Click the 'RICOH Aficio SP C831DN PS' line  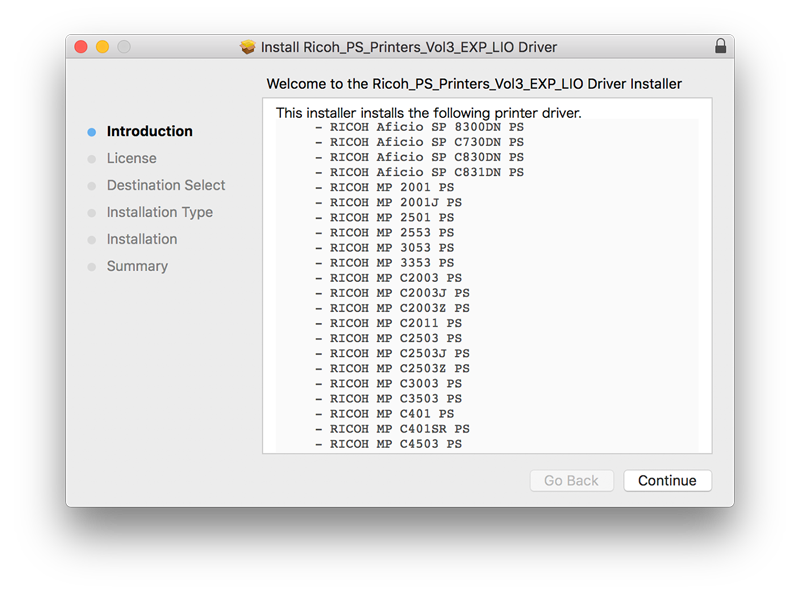click(x=419, y=172)
